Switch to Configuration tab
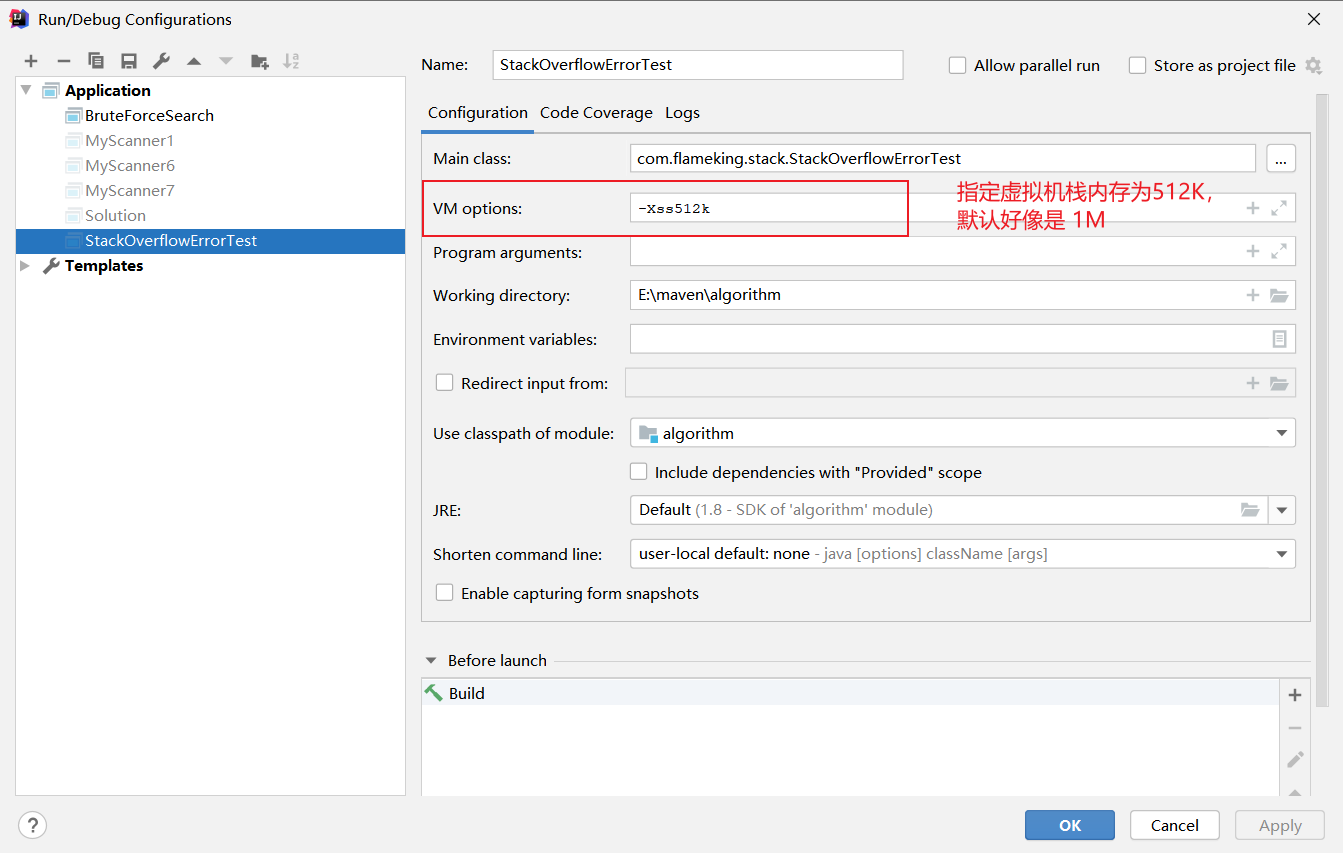 pos(478,112)
